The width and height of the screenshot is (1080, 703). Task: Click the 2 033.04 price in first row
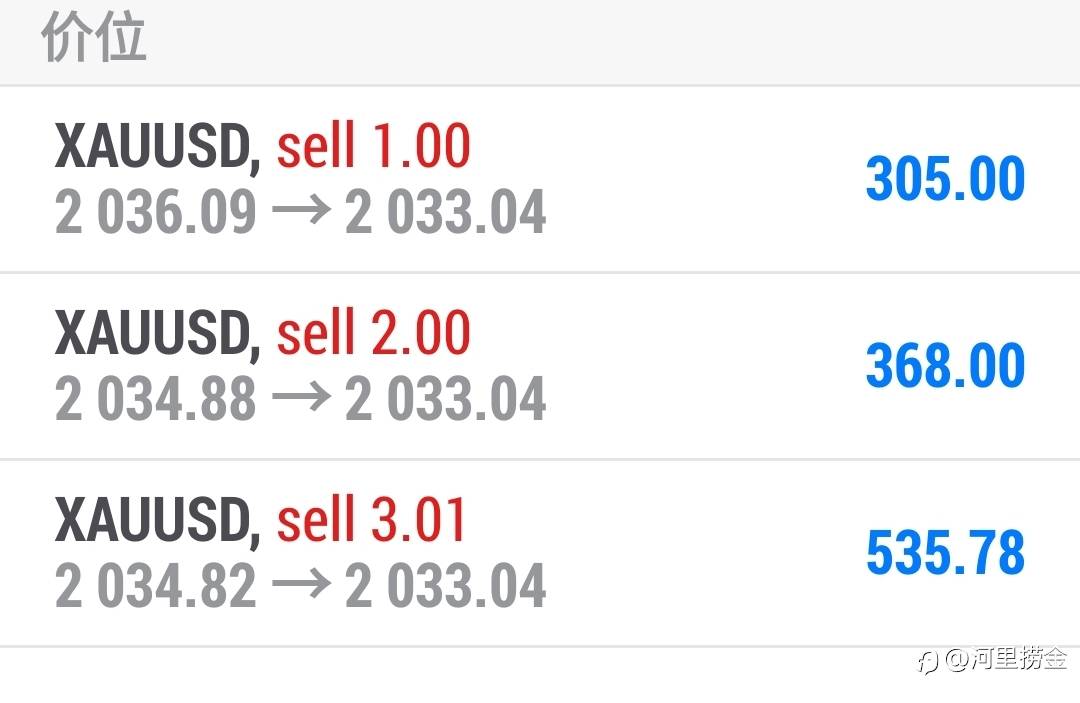tap(446, 211)
